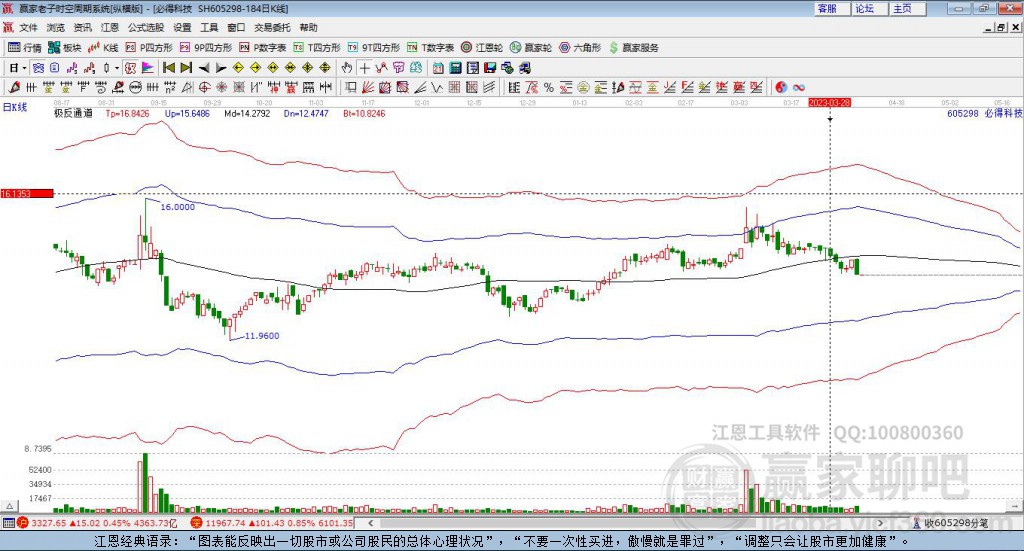Switch to the K线 candlestick chart view

[x=103, y=48]
